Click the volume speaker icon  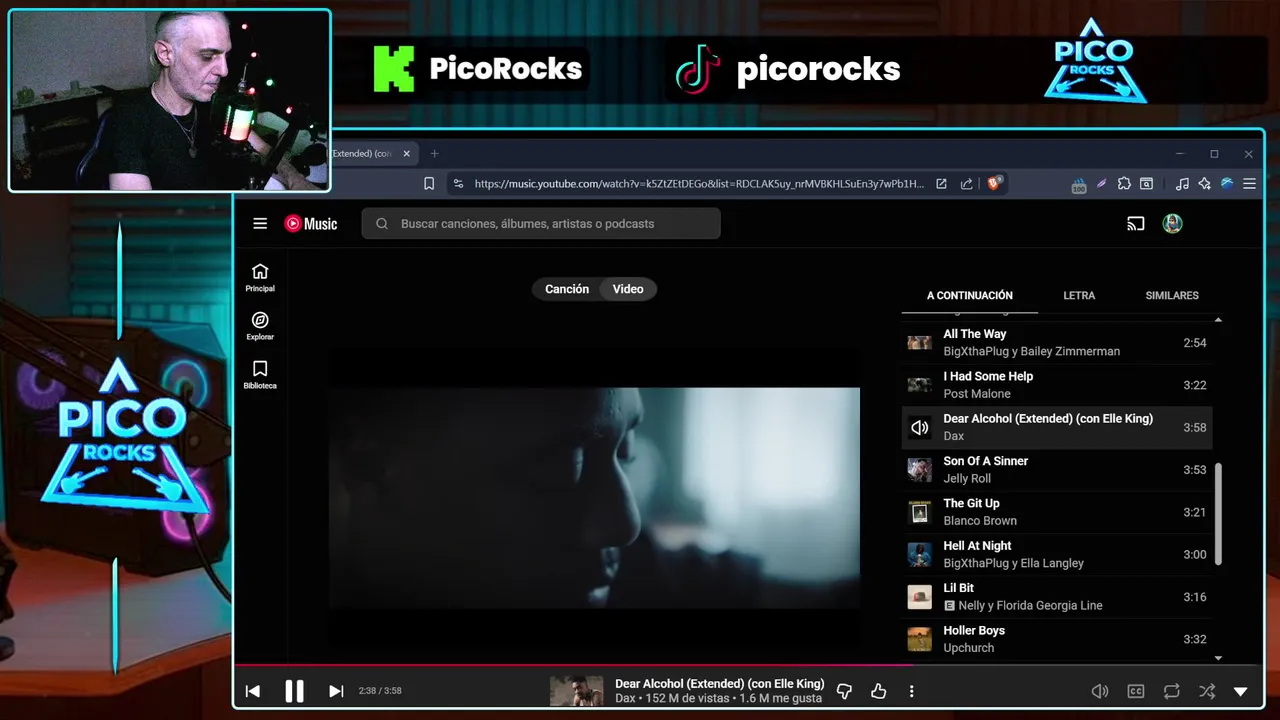coord(1099,691)
